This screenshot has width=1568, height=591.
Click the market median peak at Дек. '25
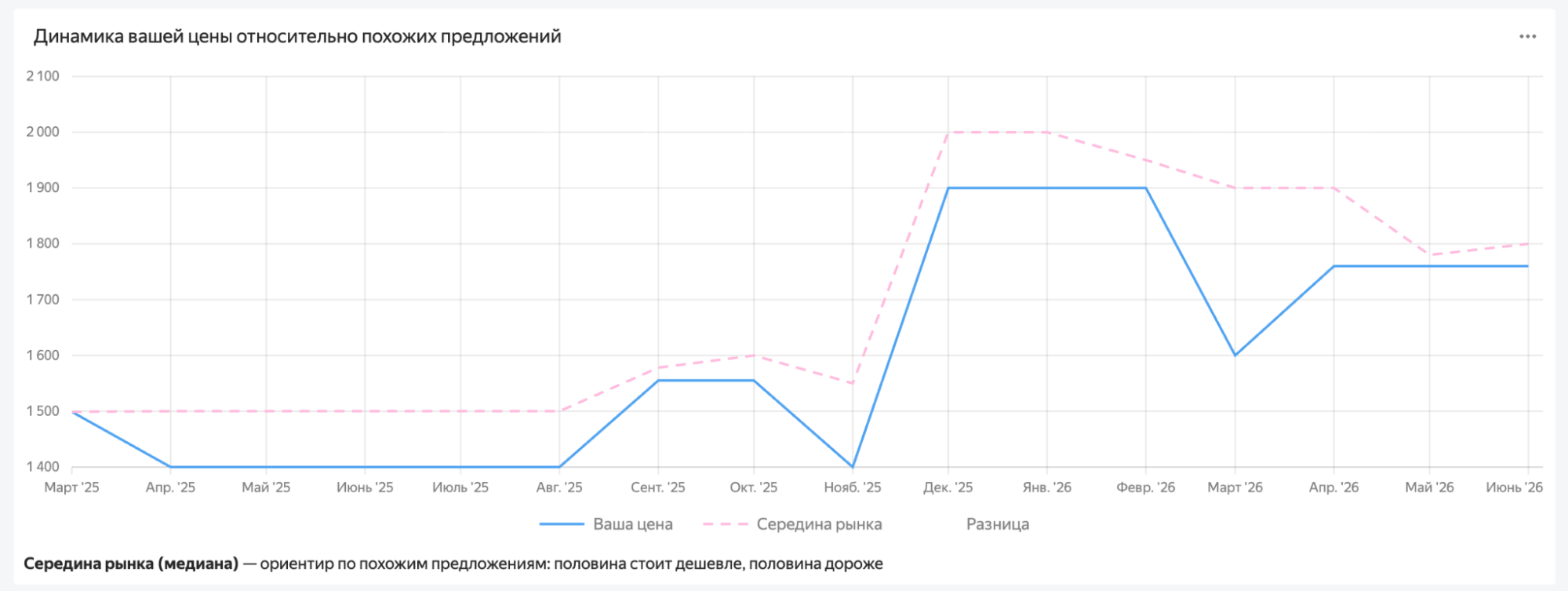click(x=948, y=133)
